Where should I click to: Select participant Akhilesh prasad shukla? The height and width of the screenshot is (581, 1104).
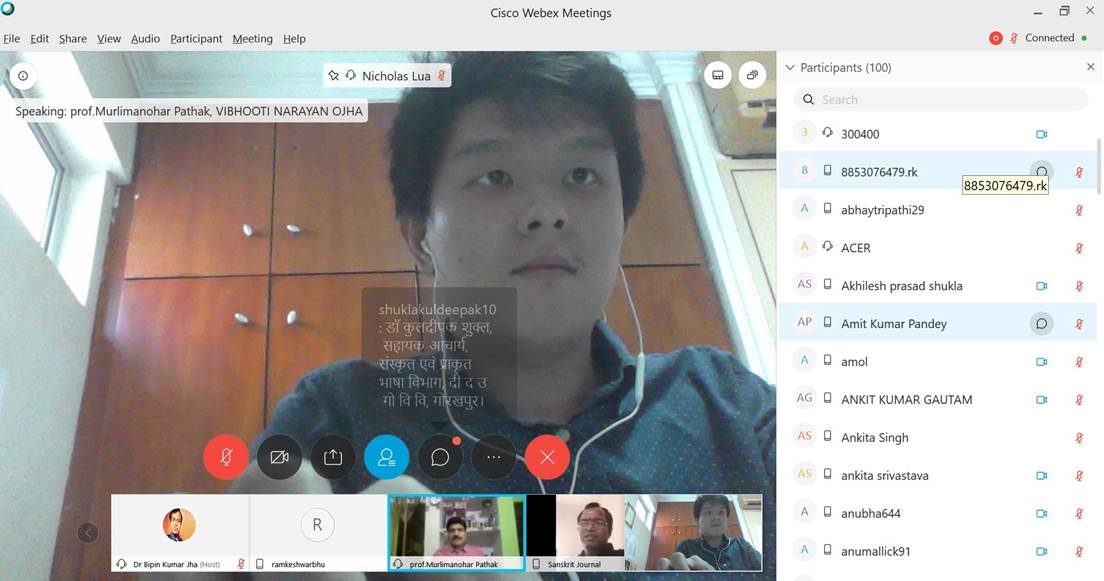[x=937, y=286]
